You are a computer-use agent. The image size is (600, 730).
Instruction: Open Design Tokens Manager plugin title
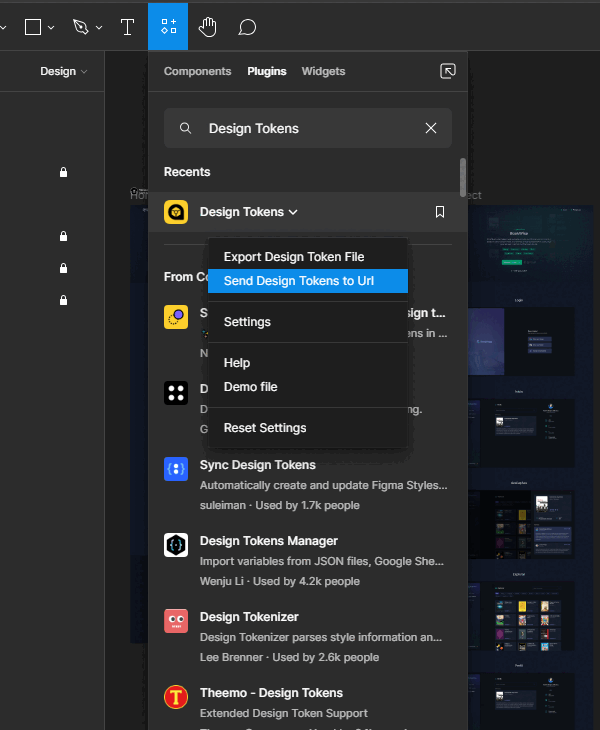click(269, 541)
